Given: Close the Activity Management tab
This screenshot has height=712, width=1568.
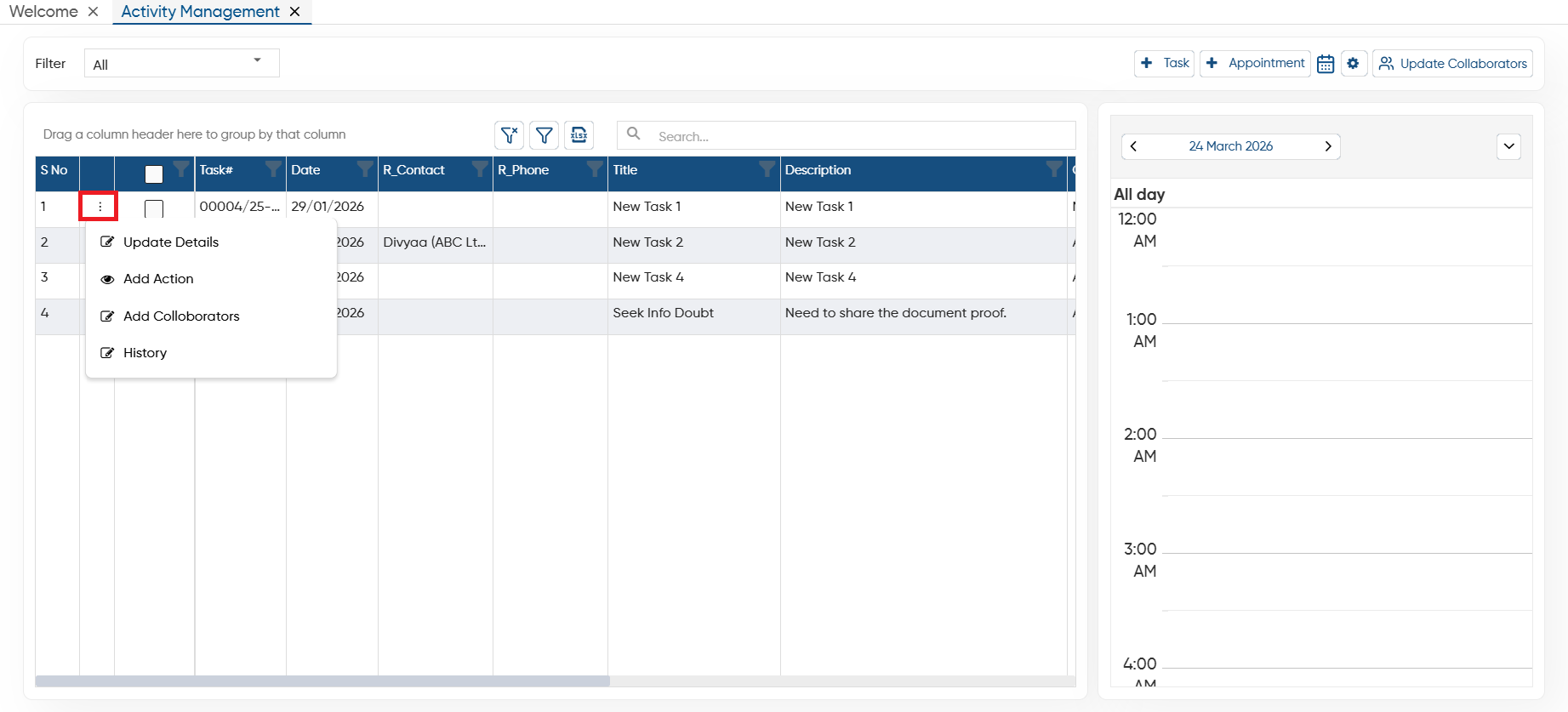Looking at the screenshot, I should point(294,12).
